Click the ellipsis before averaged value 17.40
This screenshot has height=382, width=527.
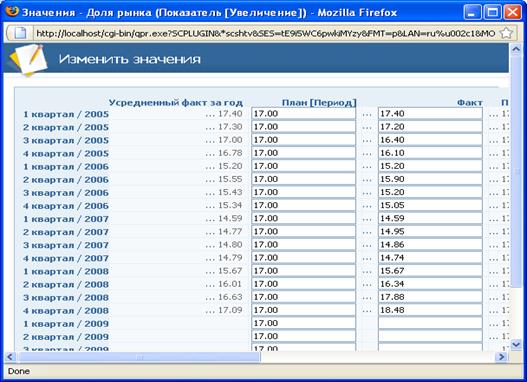pos(210,115)
